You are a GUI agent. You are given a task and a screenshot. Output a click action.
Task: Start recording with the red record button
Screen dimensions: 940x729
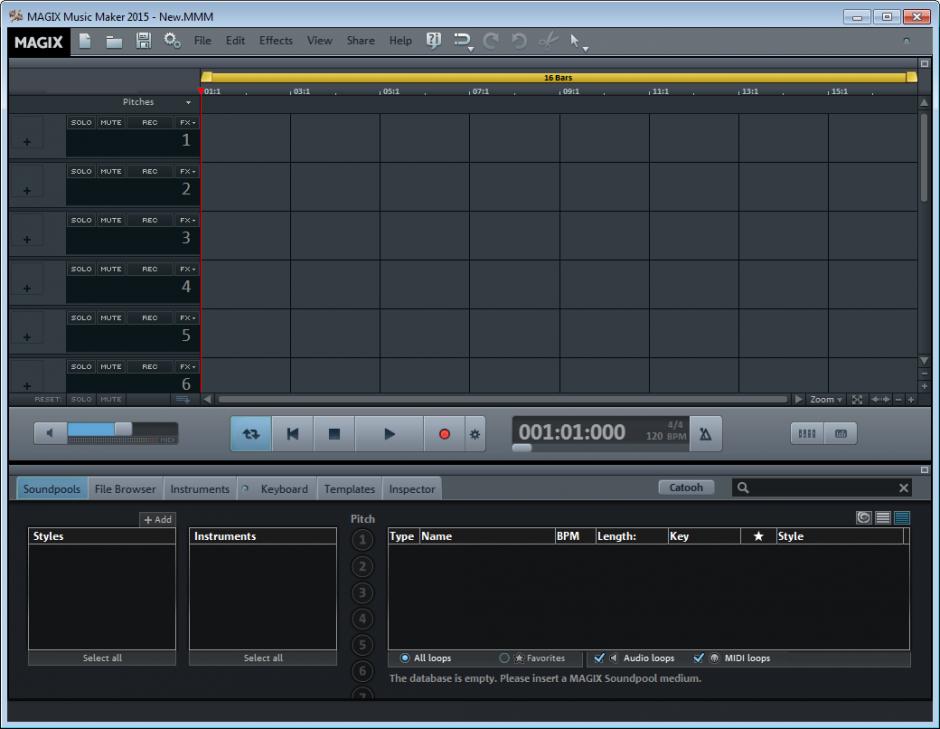(444, 434)
